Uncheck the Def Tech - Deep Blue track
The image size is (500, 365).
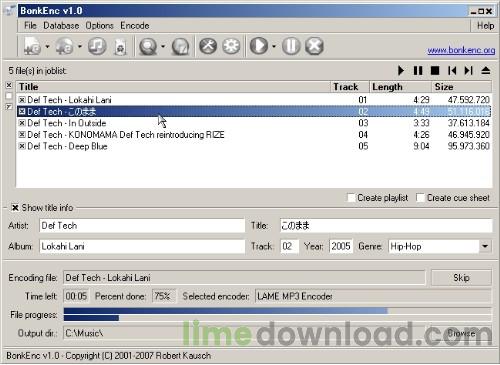click(x=22, y=146)
